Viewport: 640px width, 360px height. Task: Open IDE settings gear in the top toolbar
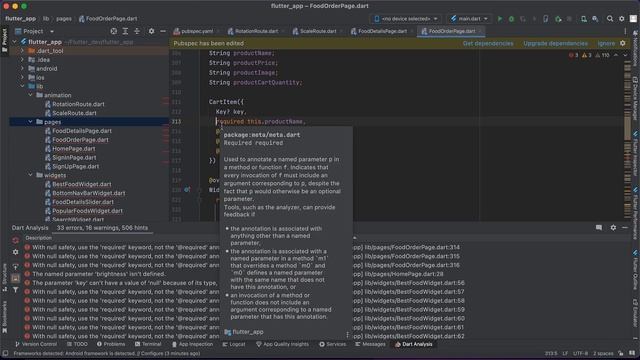click(x=622, y=19)
